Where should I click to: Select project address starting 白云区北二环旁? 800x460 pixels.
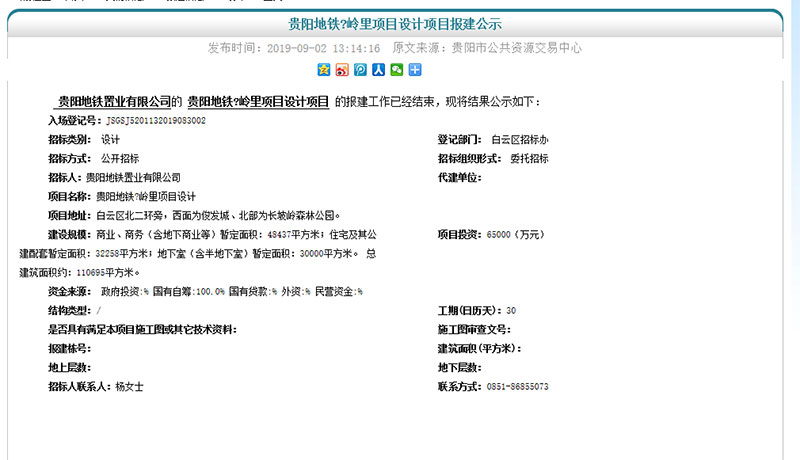tap(218, 216)
